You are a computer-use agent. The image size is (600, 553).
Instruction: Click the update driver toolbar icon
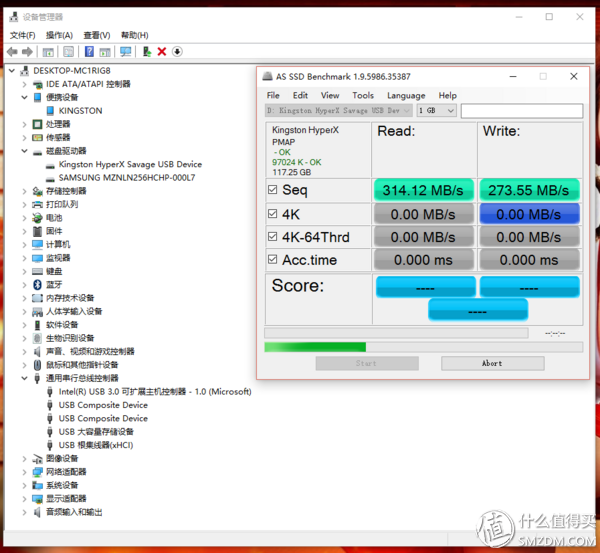pos(147,52)
